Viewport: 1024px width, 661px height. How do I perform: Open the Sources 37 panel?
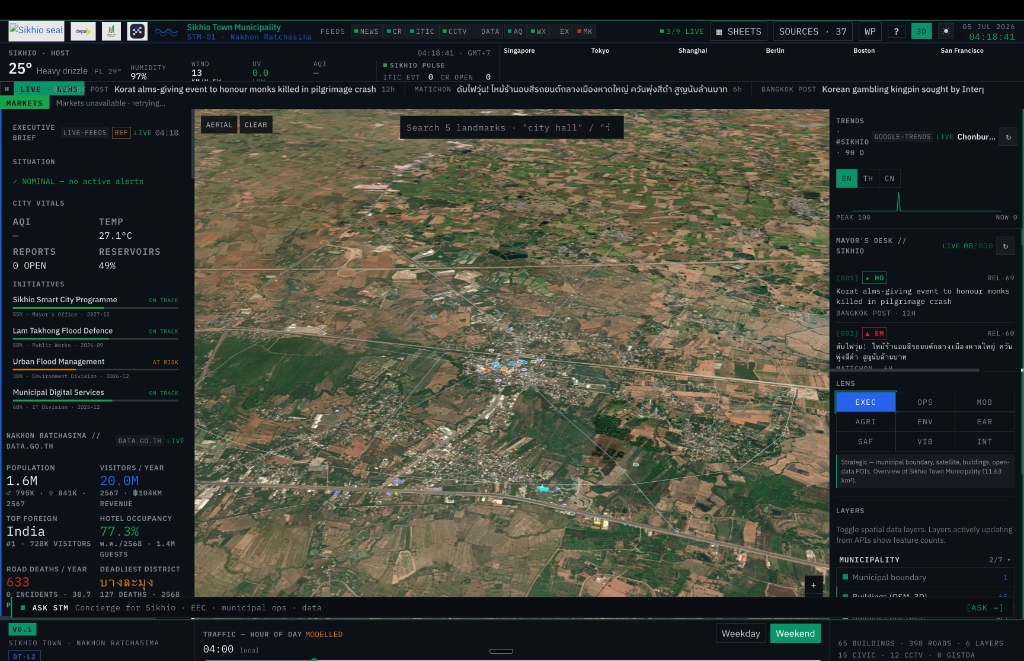coord(812,31)
